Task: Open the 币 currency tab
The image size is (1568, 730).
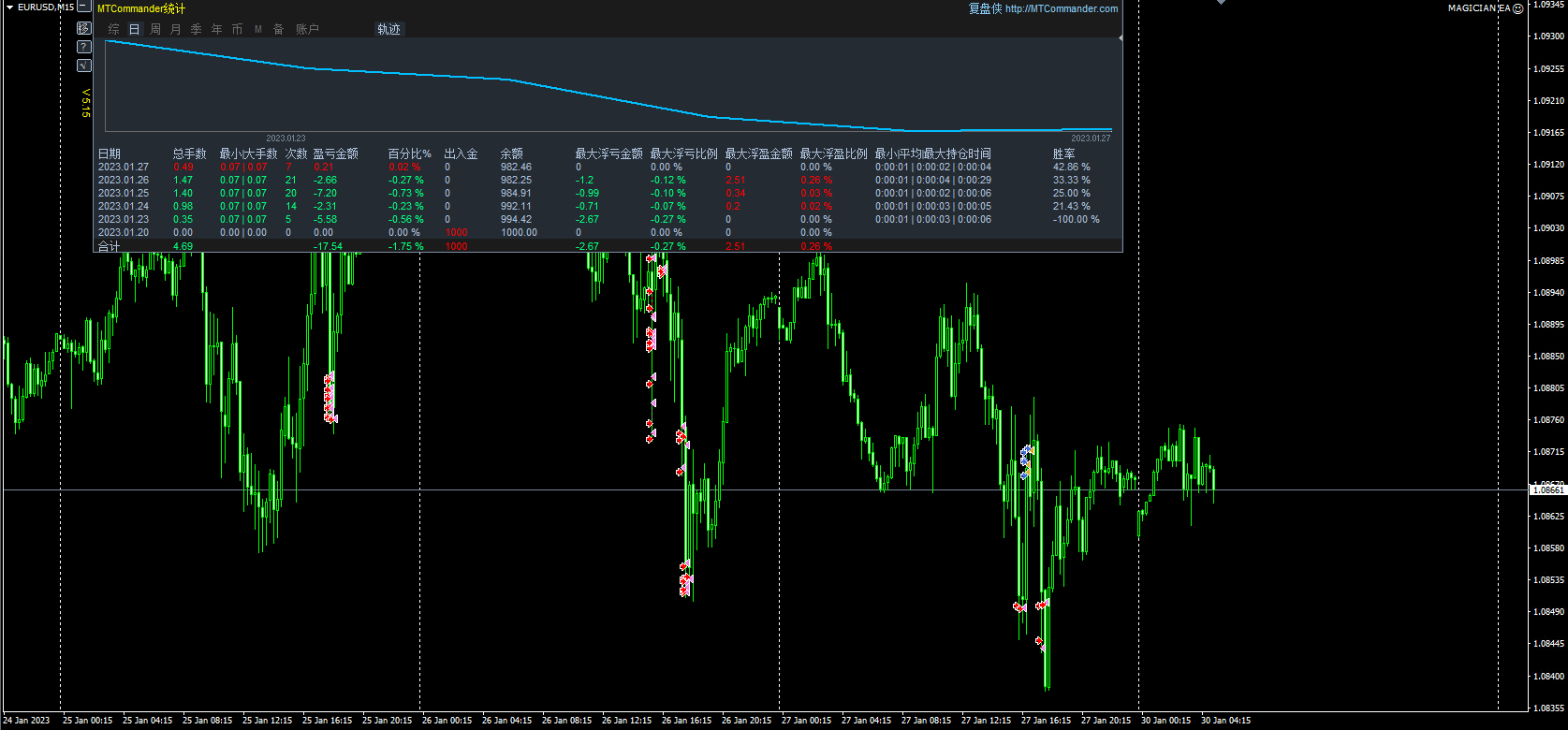Action: (x=238, y=29)
